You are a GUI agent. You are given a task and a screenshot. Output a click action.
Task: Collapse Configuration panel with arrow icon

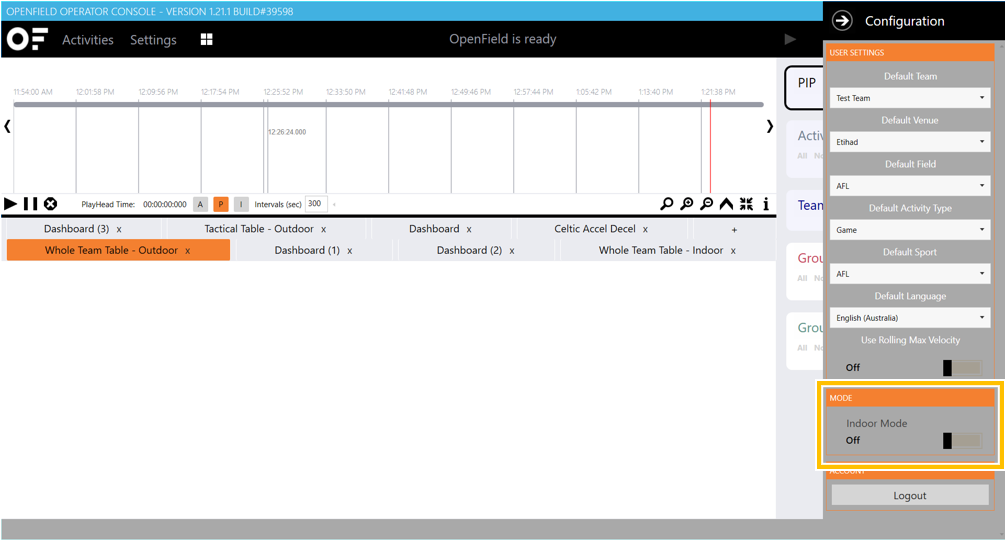coord(842,21)
